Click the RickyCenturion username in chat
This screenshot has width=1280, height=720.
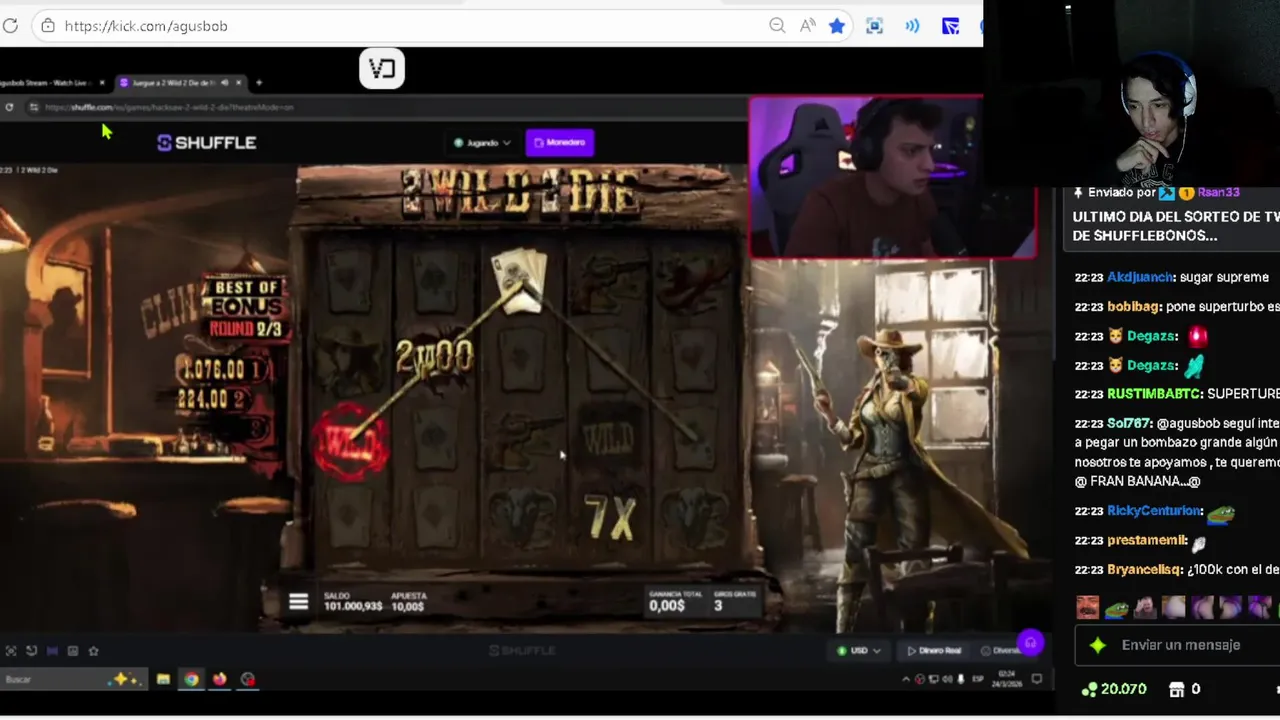[1154, 511]
